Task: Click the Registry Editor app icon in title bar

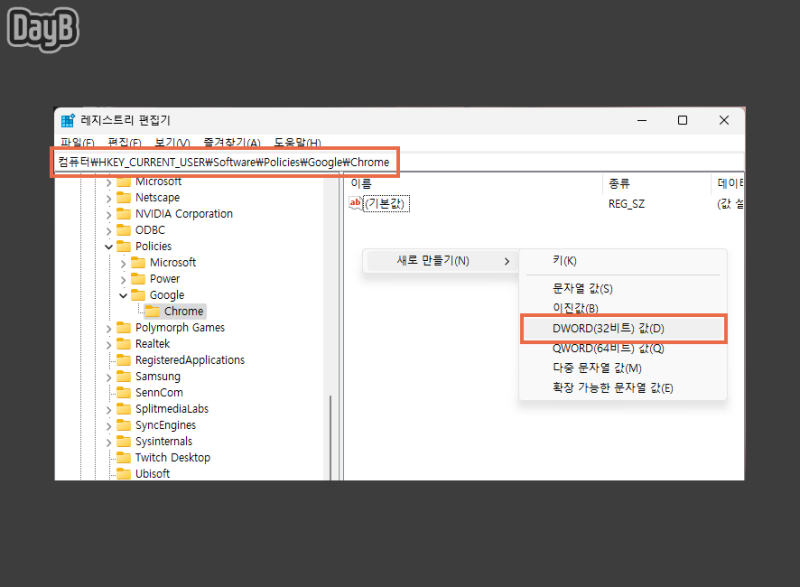Action: [67, 120]
